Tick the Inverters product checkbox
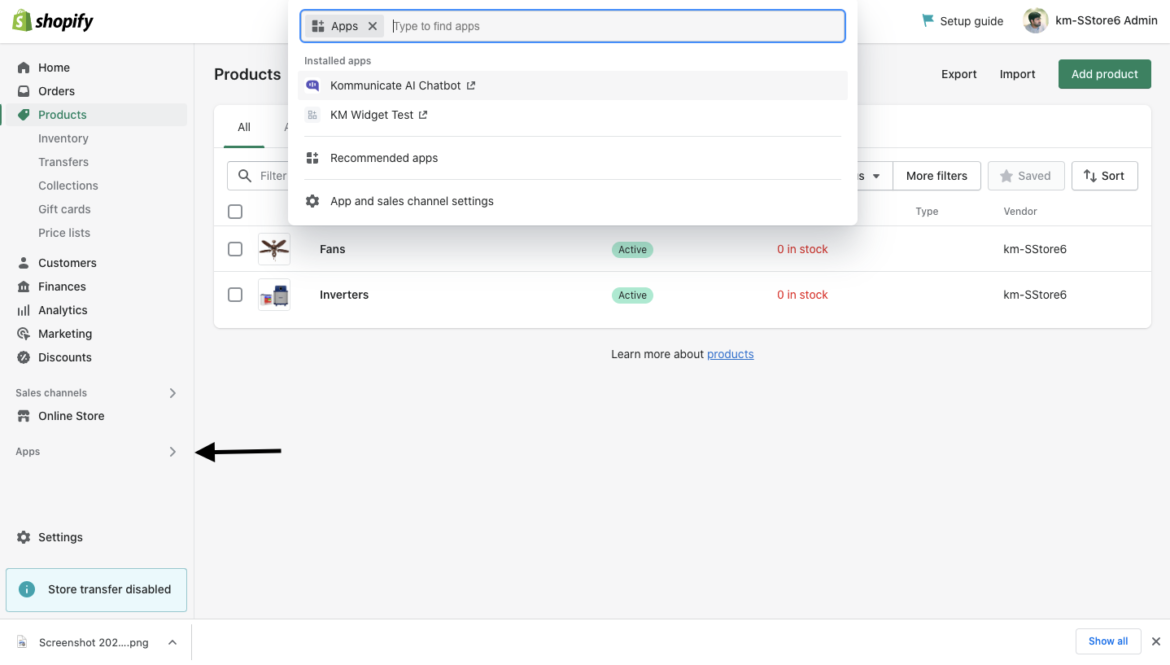The height and width of the screenshot is (665, 1170). coord(235,294)
